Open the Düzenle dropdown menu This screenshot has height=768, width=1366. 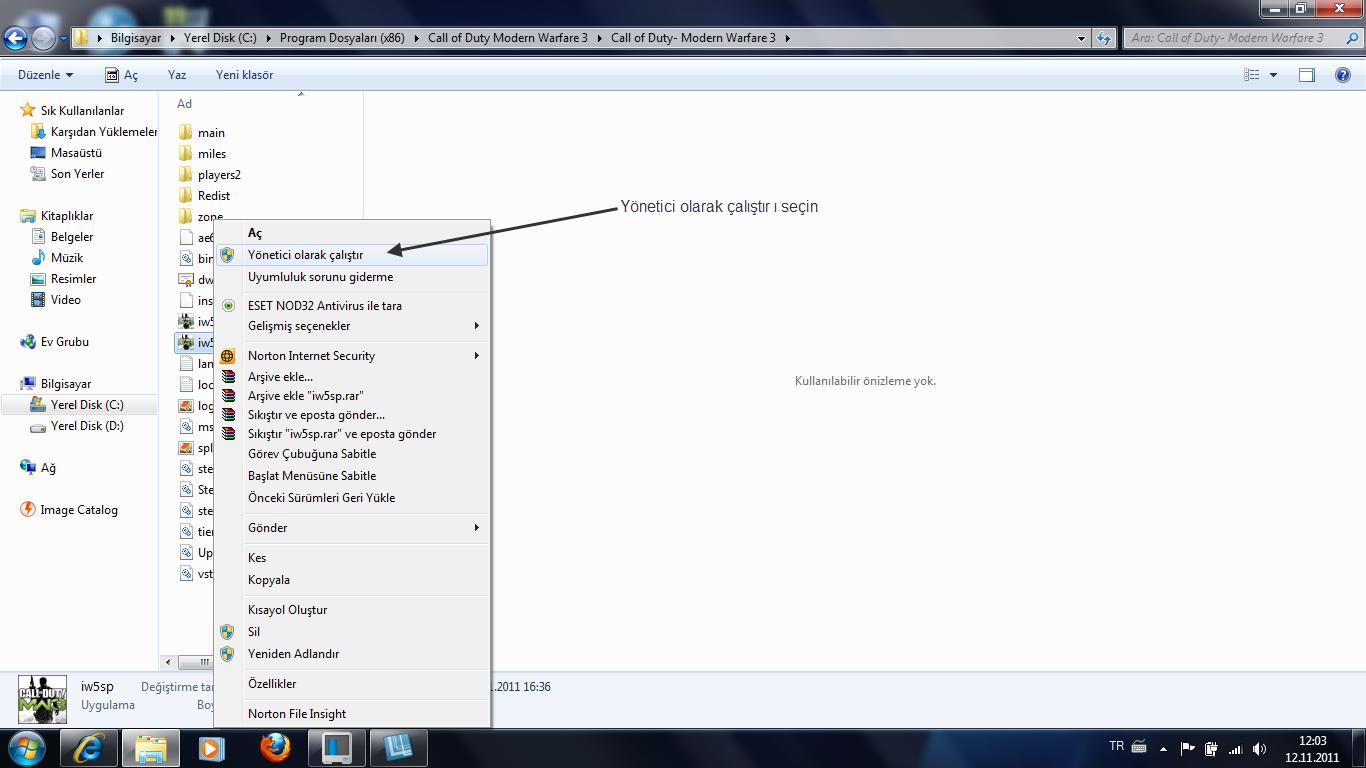(45, 75)
